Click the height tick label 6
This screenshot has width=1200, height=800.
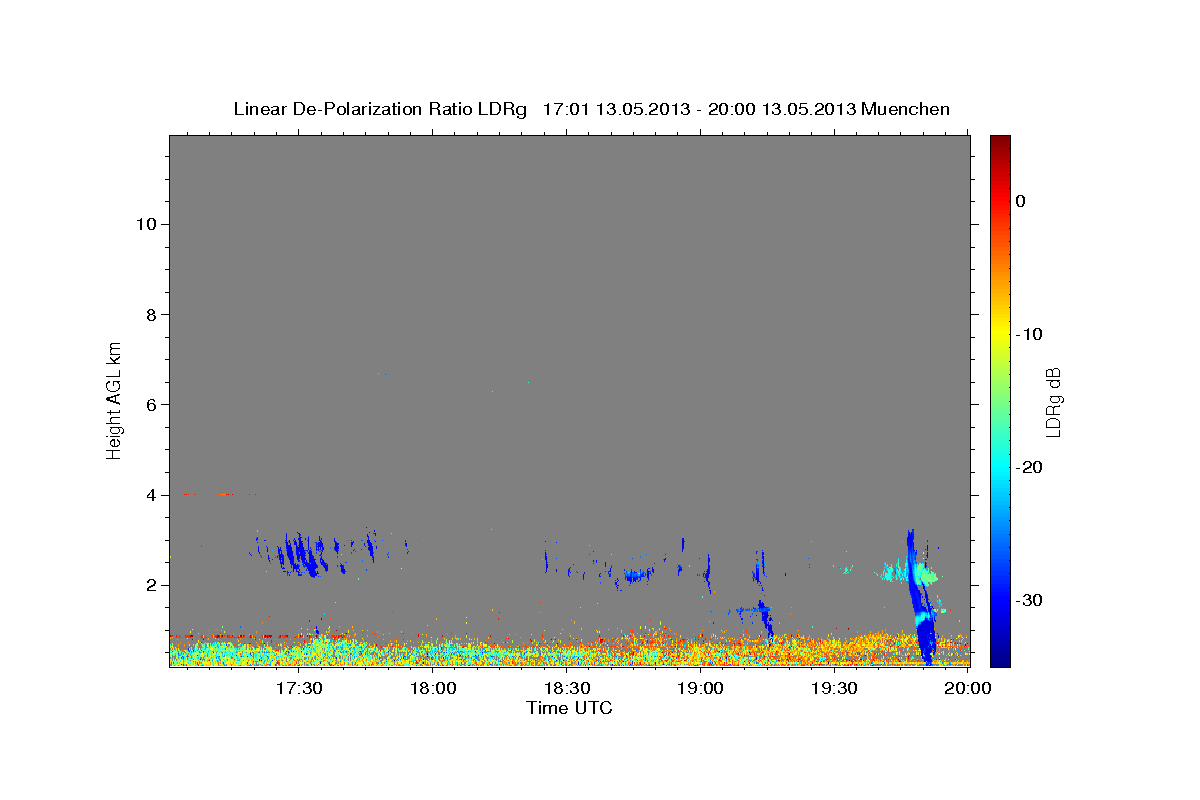tap(150, 404)
